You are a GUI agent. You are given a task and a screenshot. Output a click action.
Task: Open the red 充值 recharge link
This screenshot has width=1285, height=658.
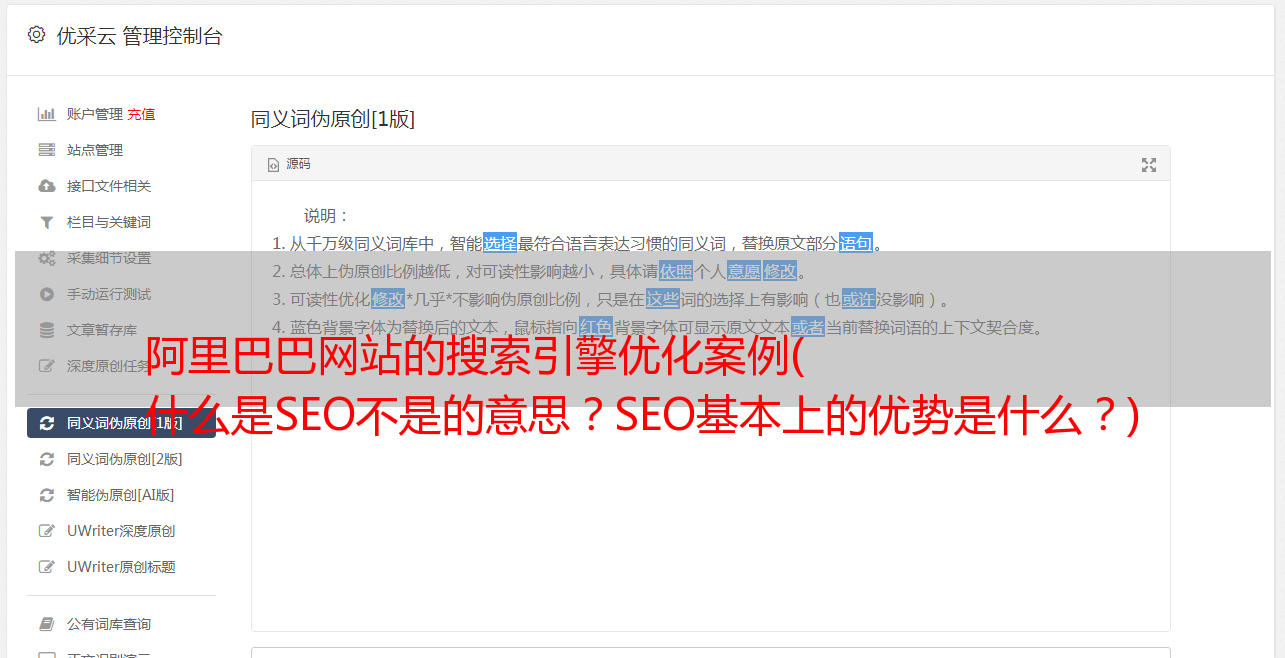click(141, 114)
